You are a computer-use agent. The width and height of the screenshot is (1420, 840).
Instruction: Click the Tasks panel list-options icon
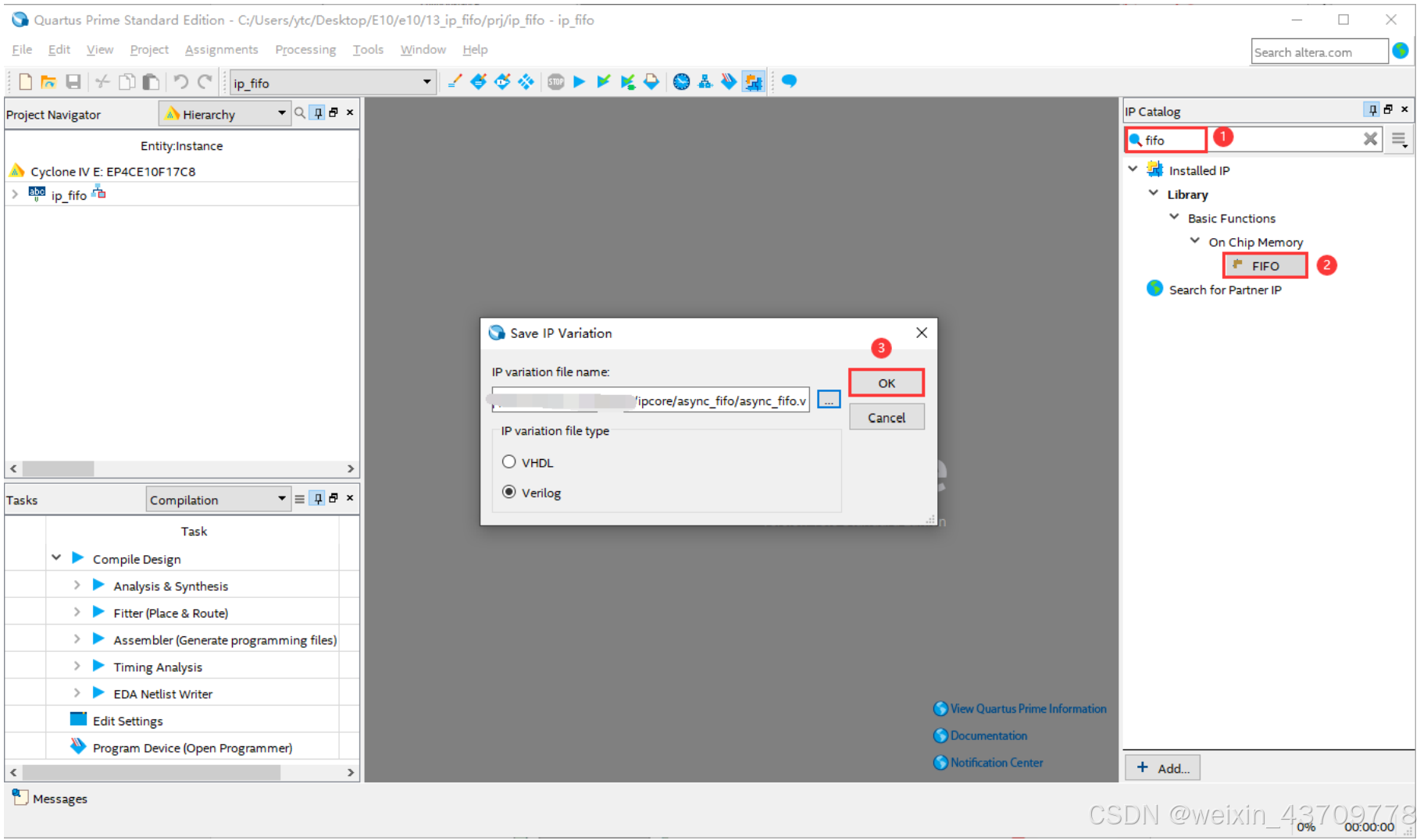[x=300, y=499]
